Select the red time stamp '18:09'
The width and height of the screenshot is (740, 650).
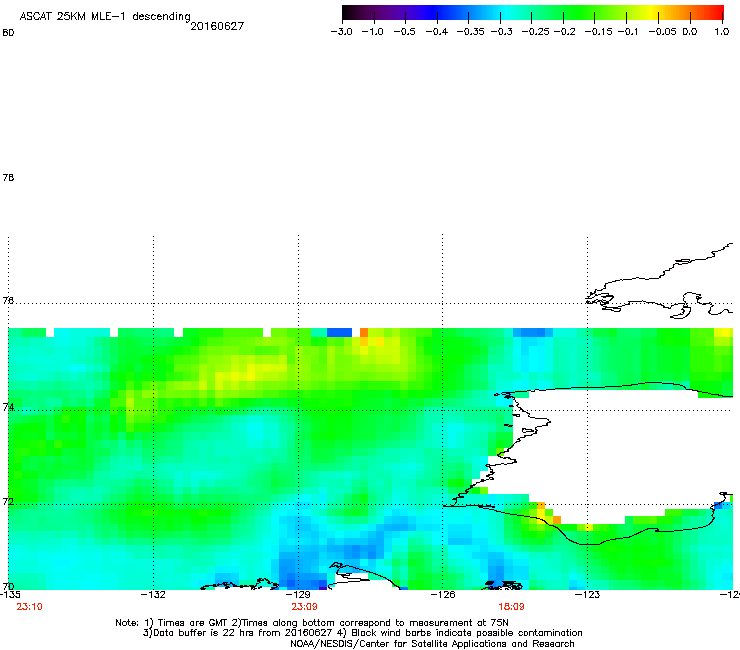click(x=512, y=607)
